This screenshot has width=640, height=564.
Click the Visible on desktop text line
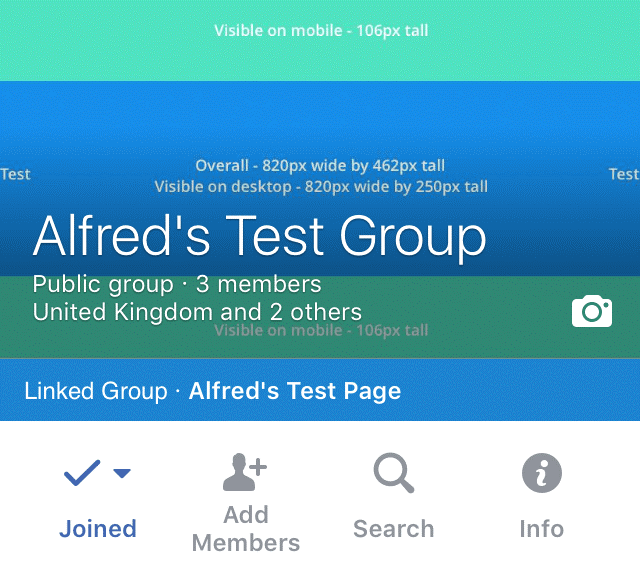[321, 187]
